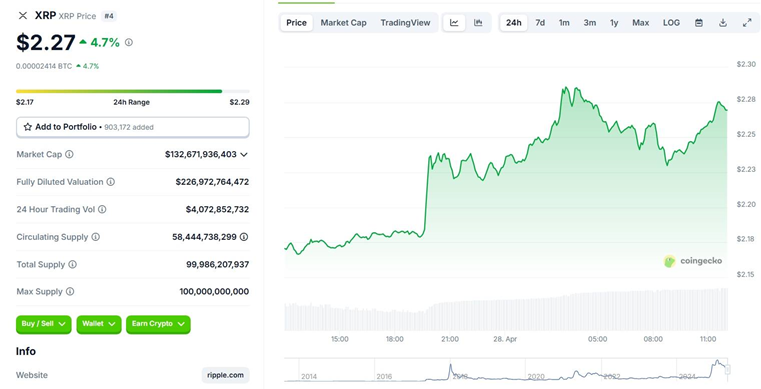Click the info icon beside Market Cap
This screenshot has height=389, width=761.
click(x=69, y=154)
